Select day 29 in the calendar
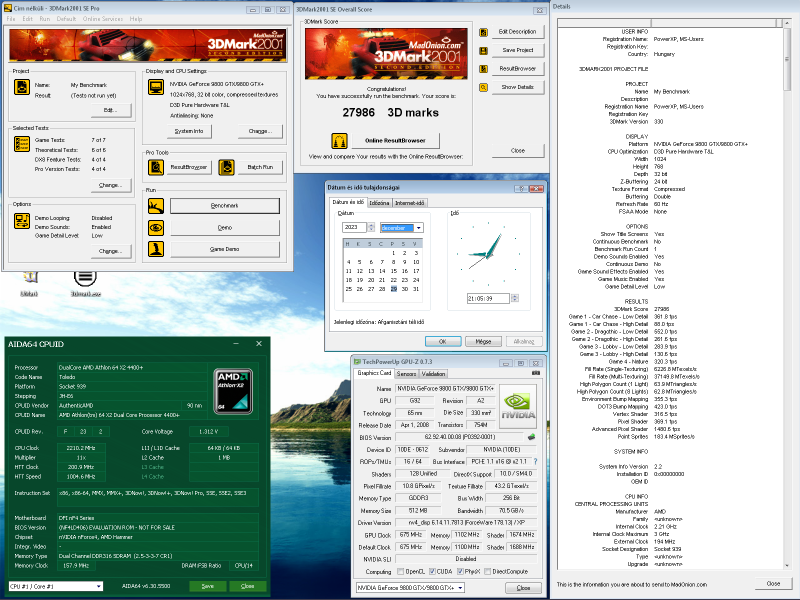 pyautogui.click(x=393, y=289)
